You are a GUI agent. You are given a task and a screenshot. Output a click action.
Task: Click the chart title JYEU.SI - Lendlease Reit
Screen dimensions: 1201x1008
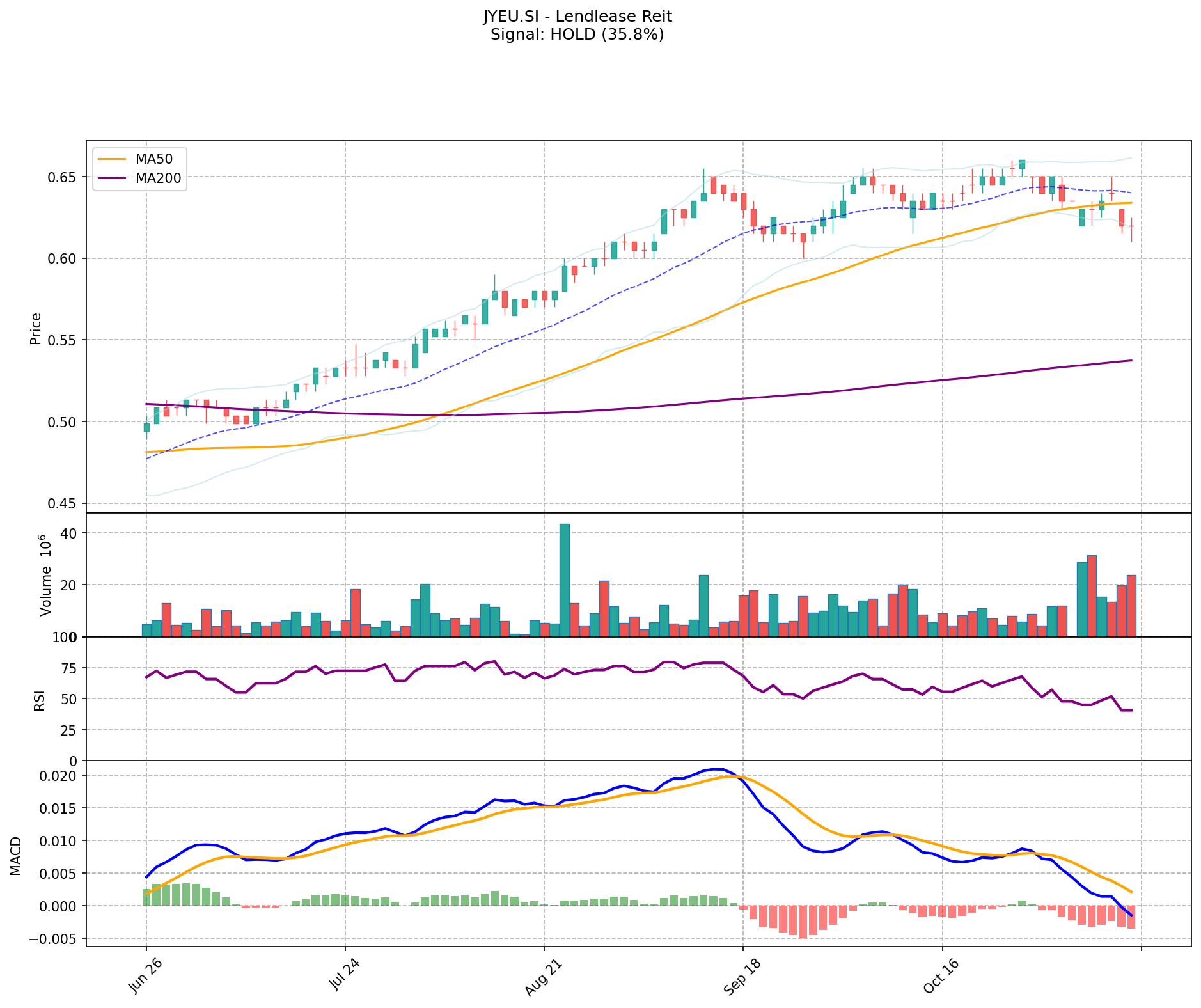tap(577, 16)
